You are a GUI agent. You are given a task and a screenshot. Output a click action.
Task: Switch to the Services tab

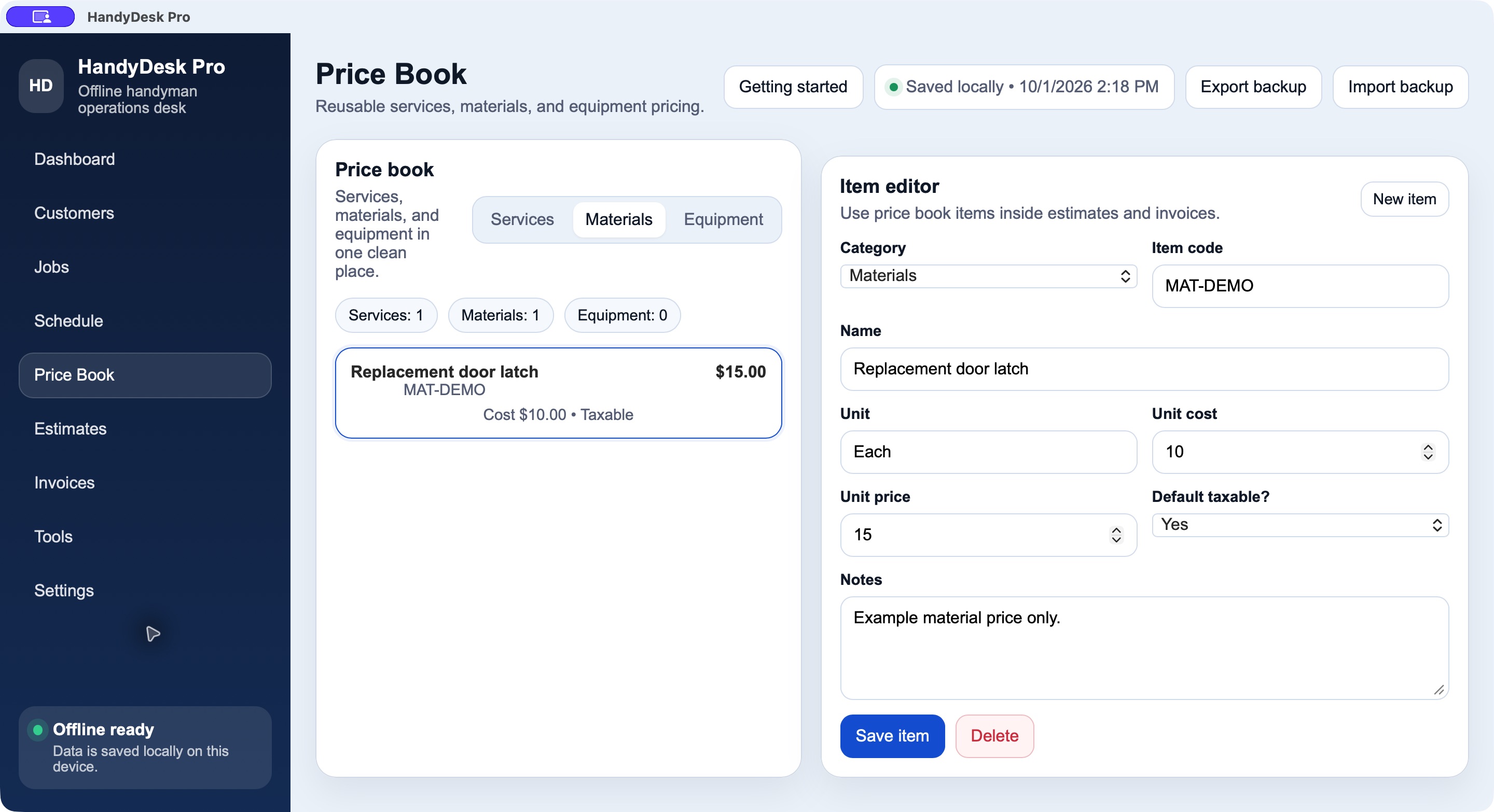pos(522,220)
